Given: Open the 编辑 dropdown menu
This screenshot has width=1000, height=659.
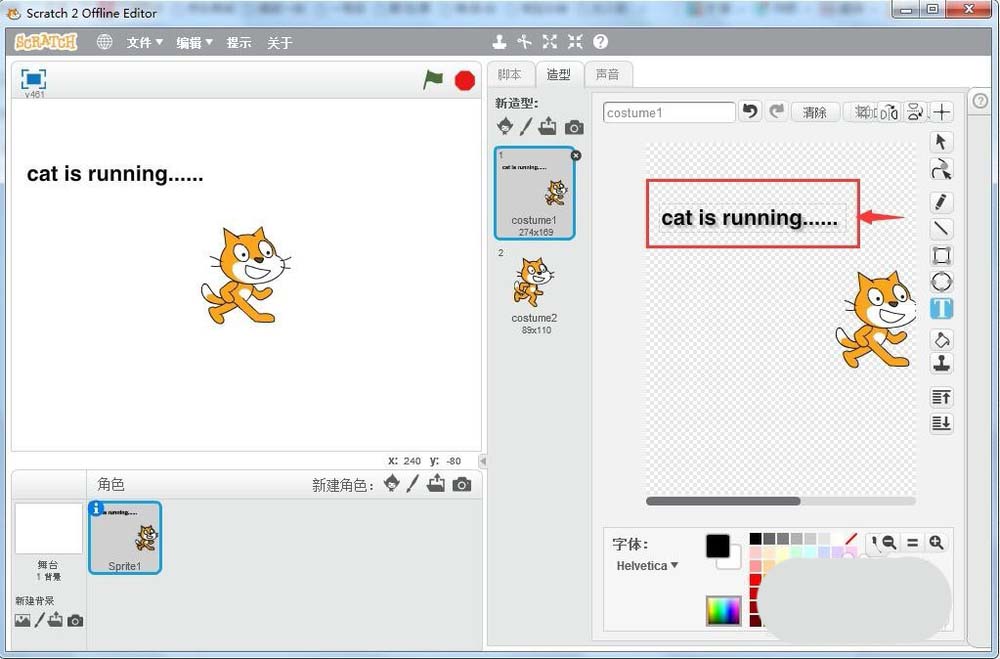Looking at the screenshot, I should click(x=194, y=43).
